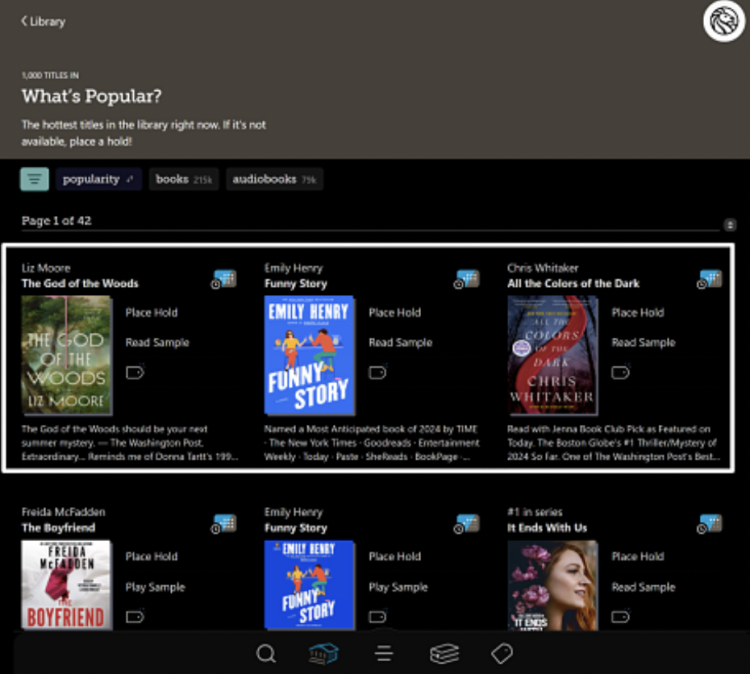This screenshot has width=750, height=674.
Task: Tap the Library building icon in bottom bar
Action: point(324,654)
